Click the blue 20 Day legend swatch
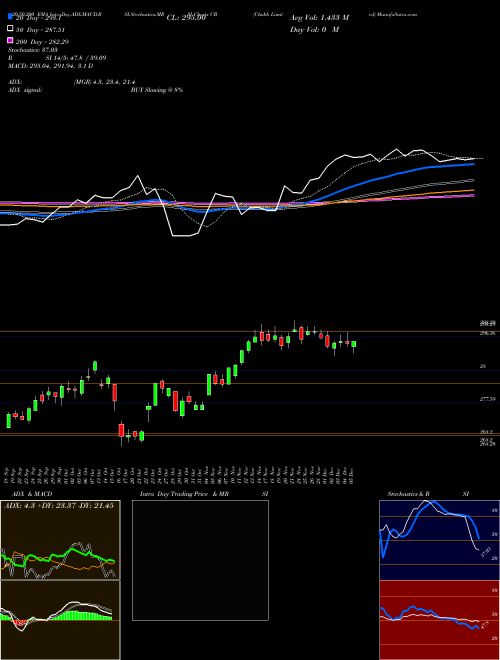 point(10,17)
